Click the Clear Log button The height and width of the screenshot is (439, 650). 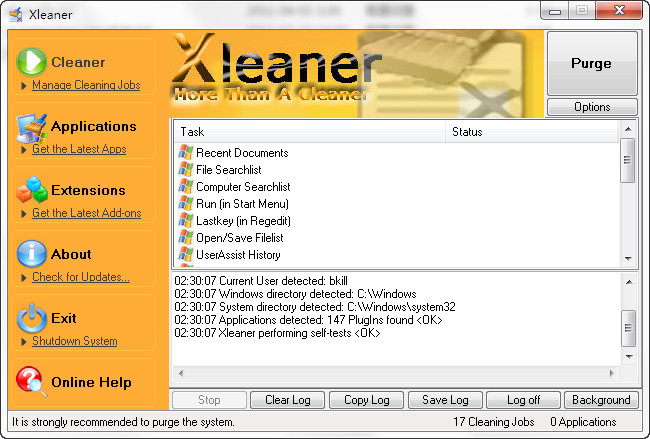tap(287, 400)
